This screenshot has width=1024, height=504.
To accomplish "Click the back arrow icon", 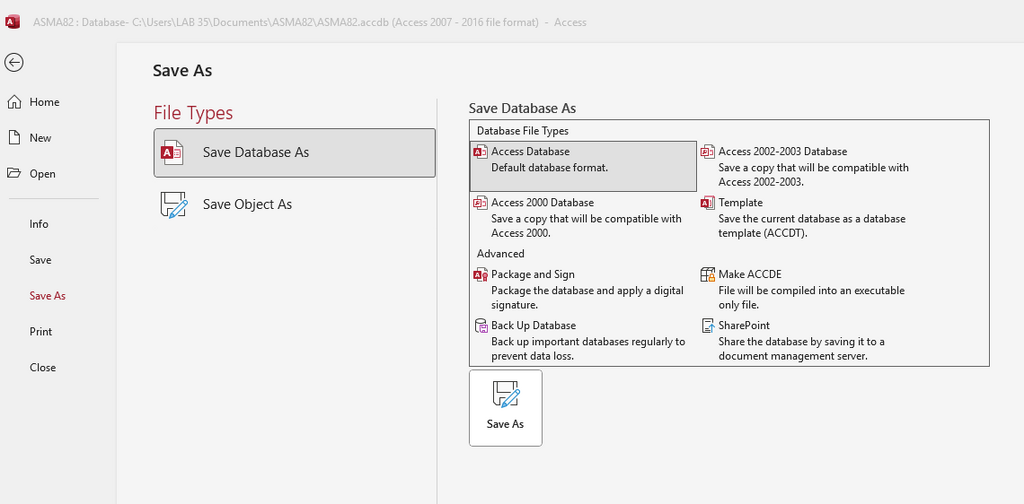I will [14, 63].
